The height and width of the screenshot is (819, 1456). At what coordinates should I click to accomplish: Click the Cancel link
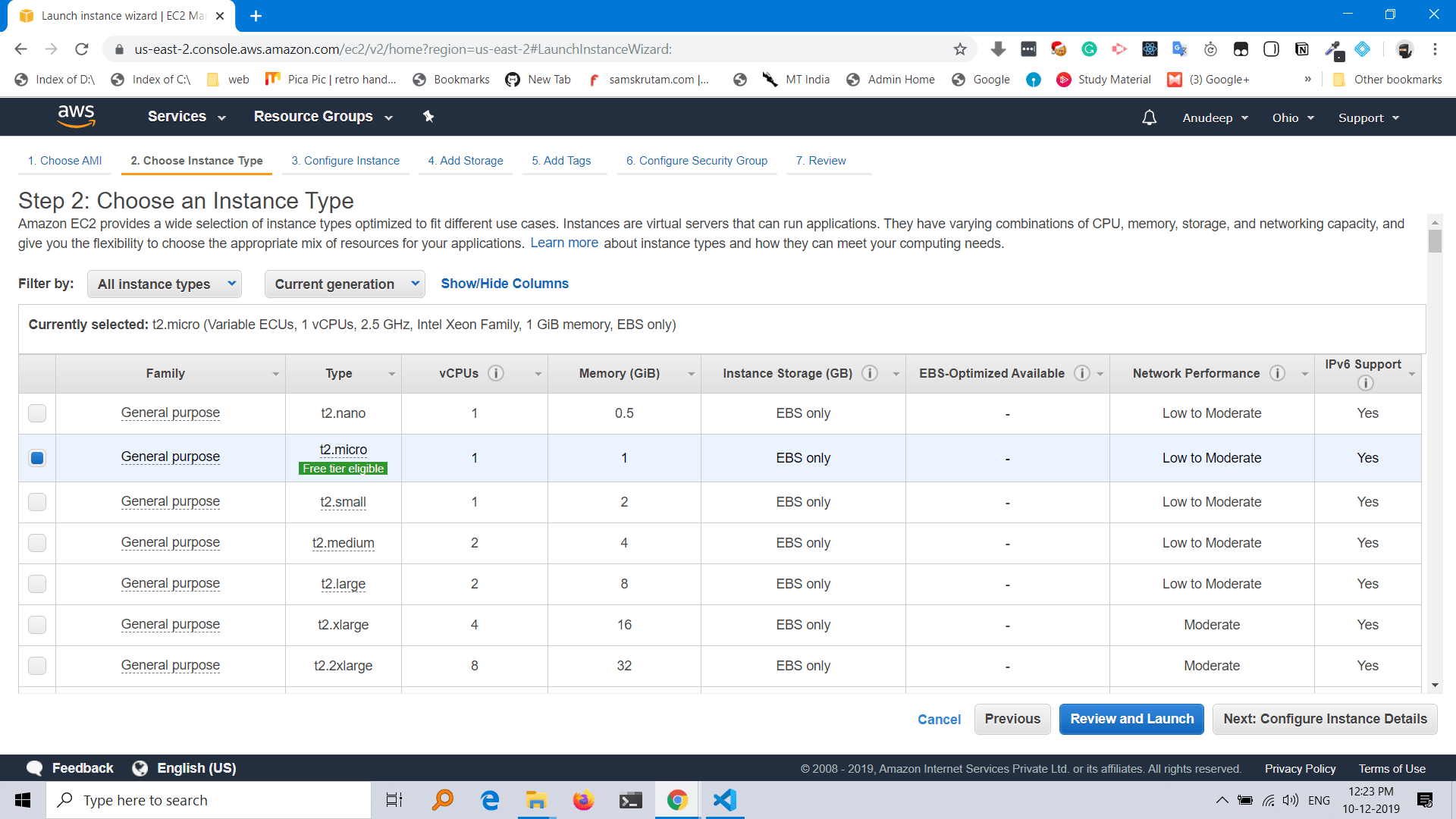tap(939, 720)
